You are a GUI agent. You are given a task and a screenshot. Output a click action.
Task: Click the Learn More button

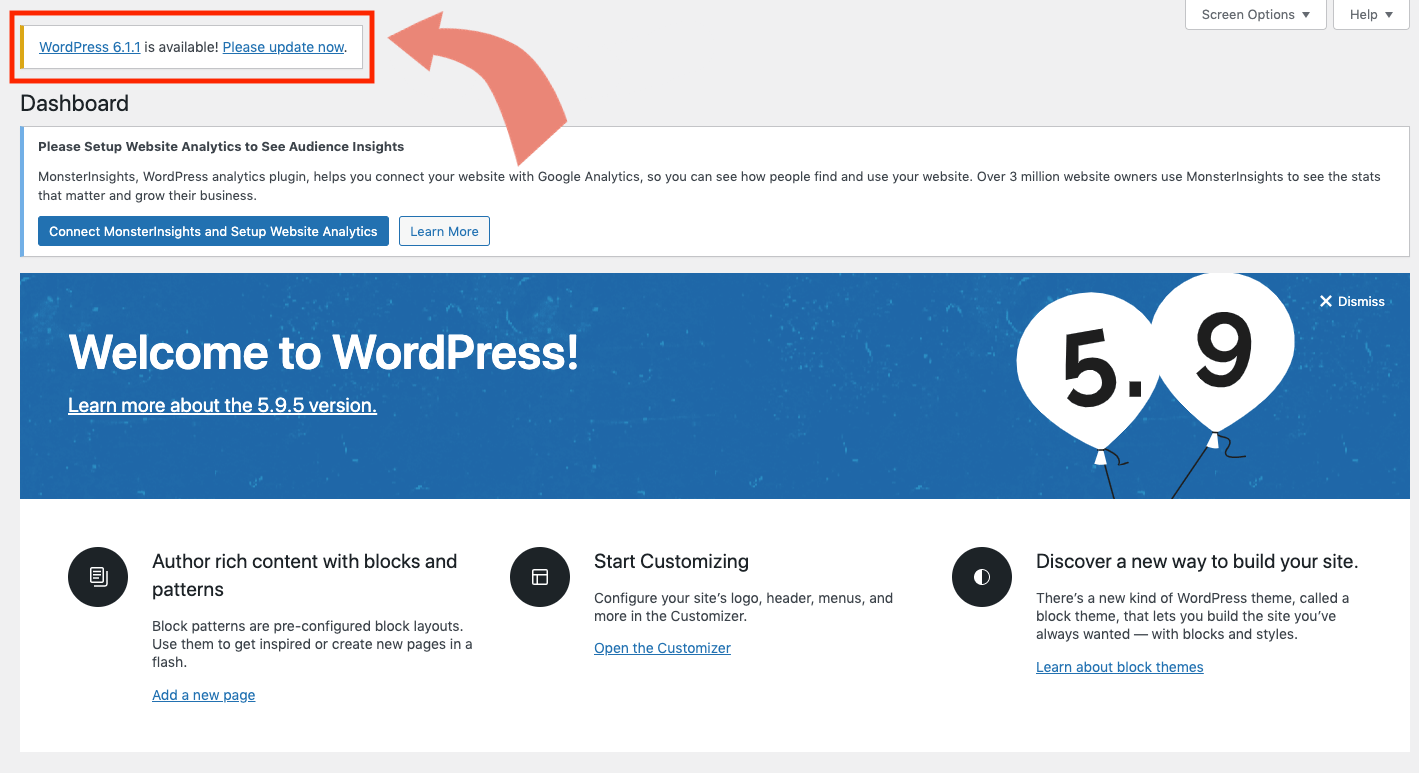444,231
